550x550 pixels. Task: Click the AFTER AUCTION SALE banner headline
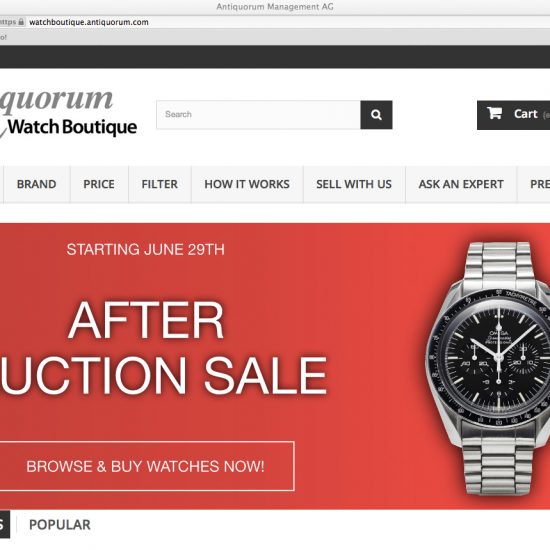tap(163, 347)
